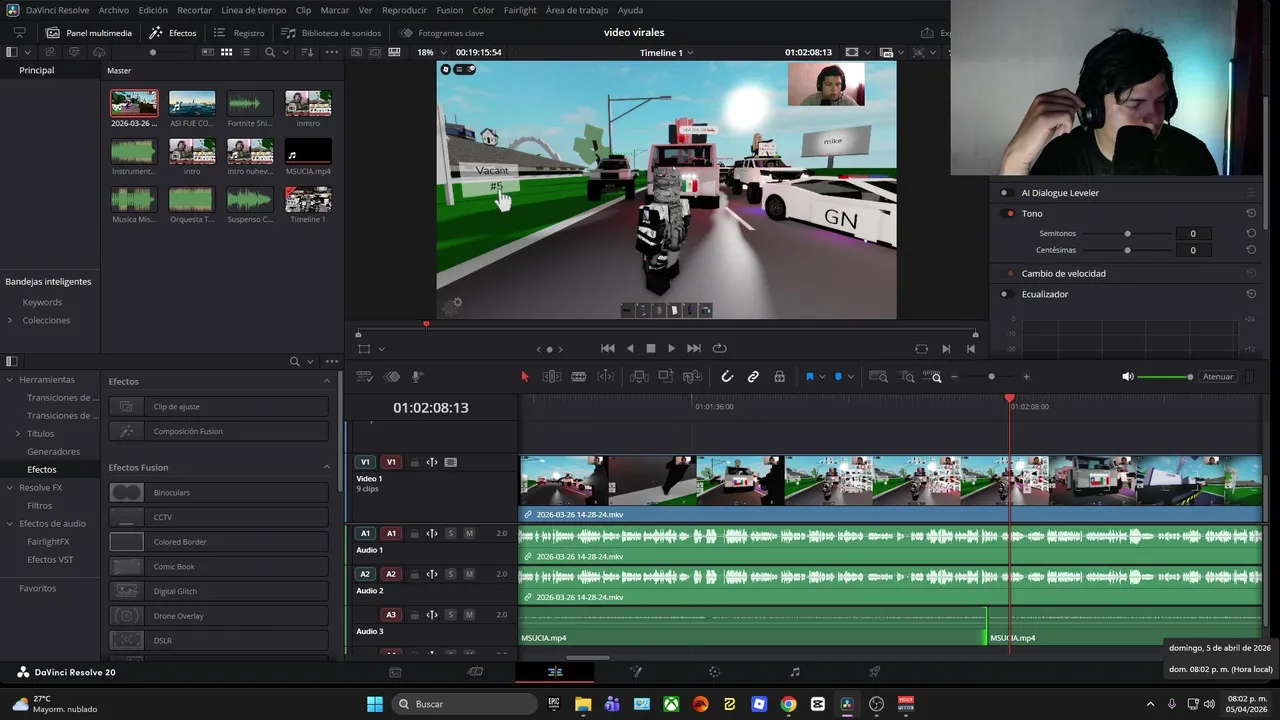The image size is (1280, 720).
Task: Select the blade edit mode tool
Action: tap(578, 377)
